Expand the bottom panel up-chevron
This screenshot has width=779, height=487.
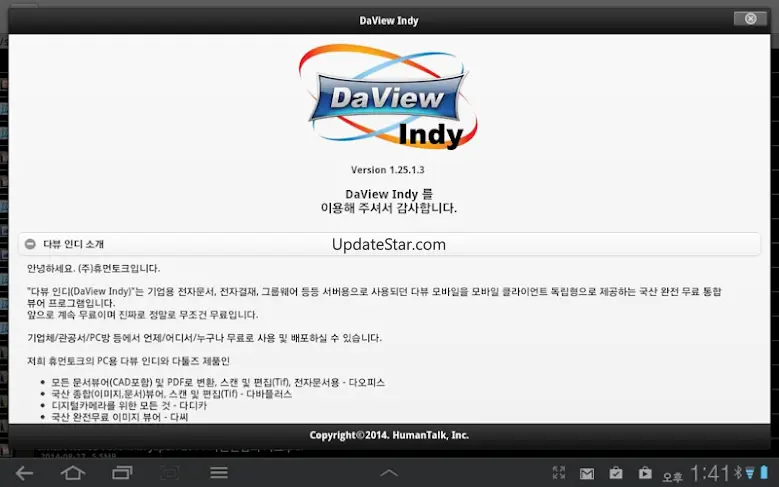(389, 472)
